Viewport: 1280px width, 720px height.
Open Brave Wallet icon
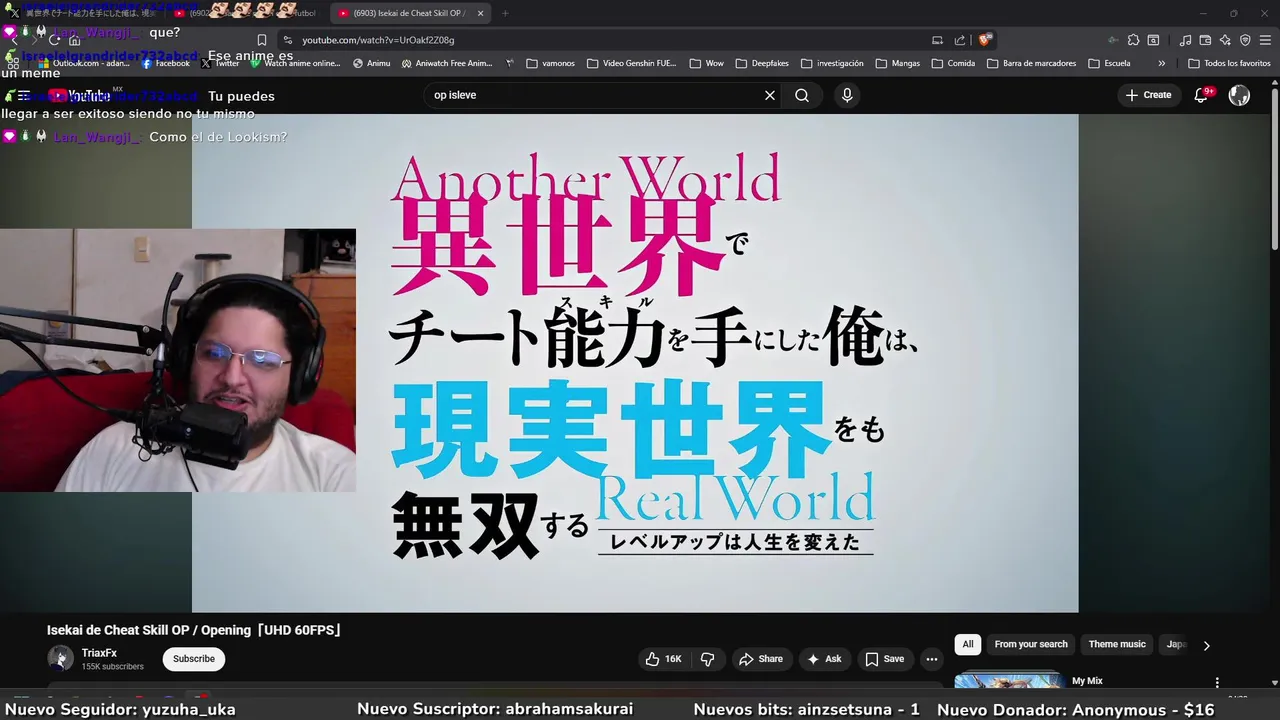pyautogui.click(x=1205, y=40)
